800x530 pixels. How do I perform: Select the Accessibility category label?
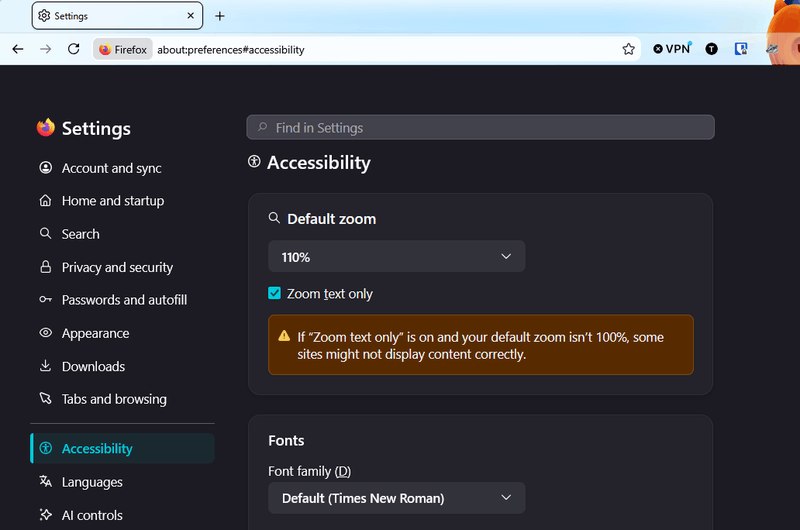point(97,448)
